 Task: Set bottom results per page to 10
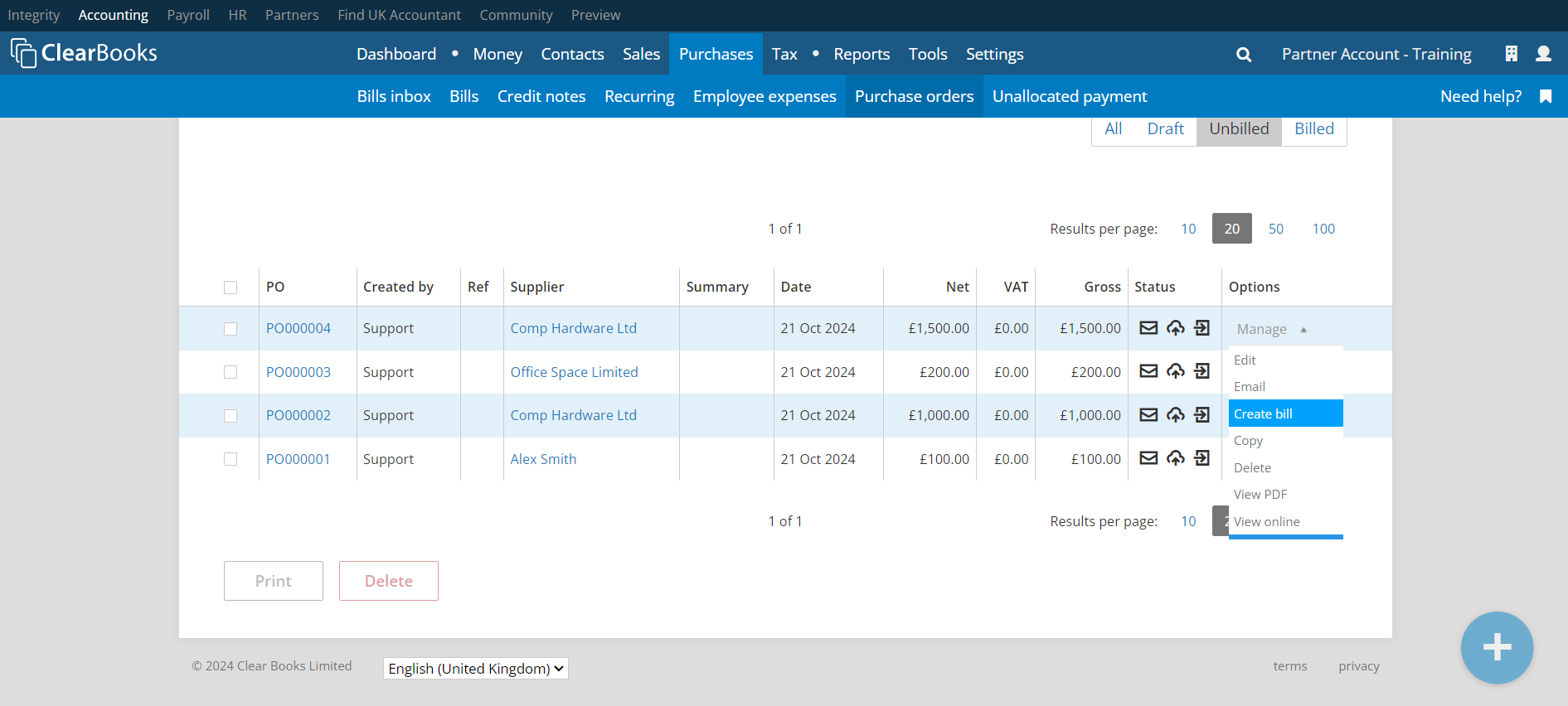click(1188, 521)
